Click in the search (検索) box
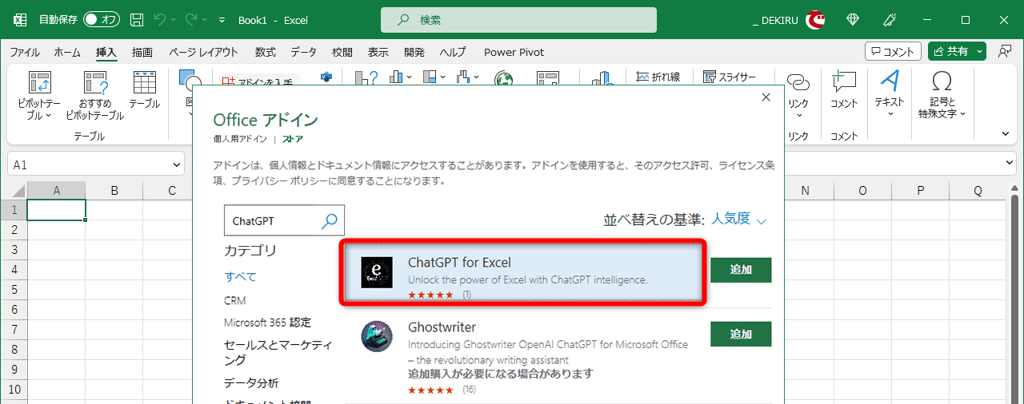This screenshot has width=1024, height=404. pos(519,20)
